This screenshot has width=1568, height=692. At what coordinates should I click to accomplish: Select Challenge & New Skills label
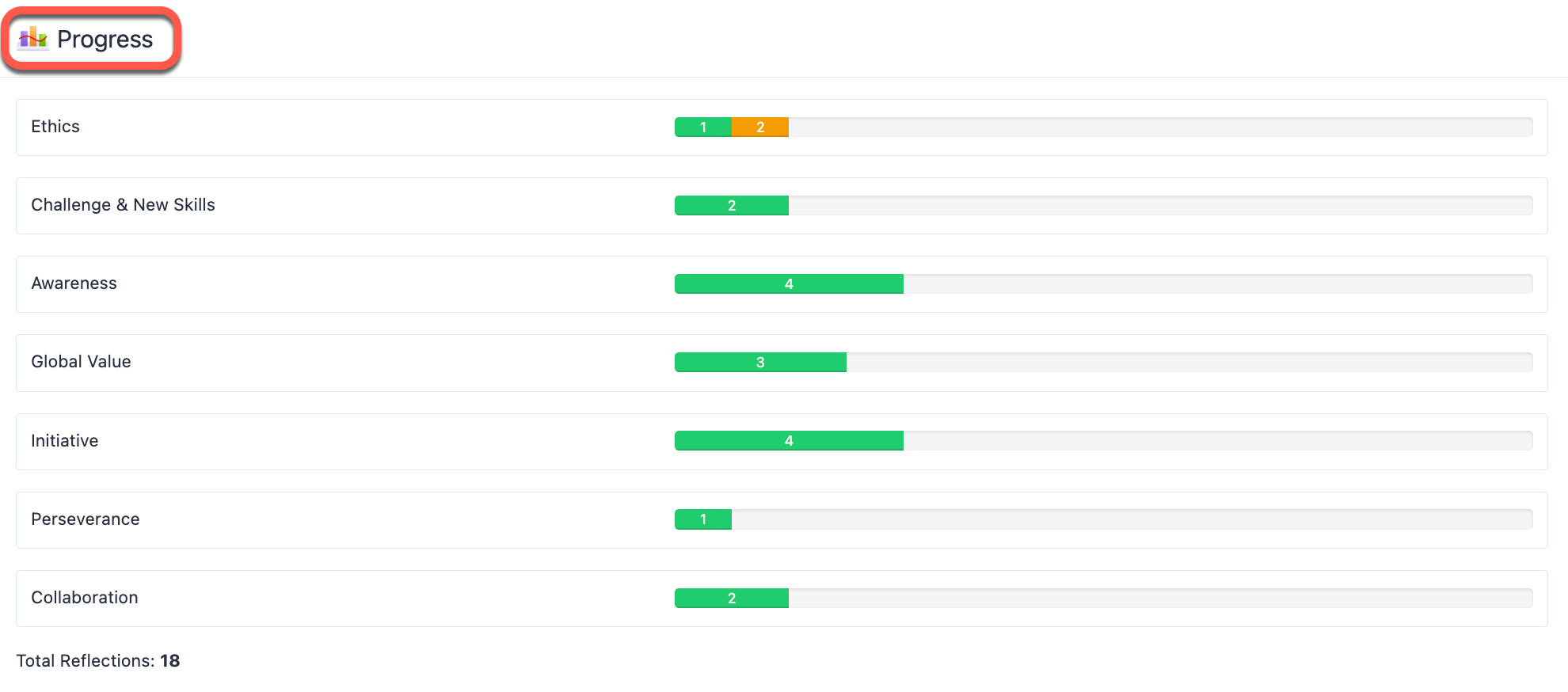tap(123, 205)
